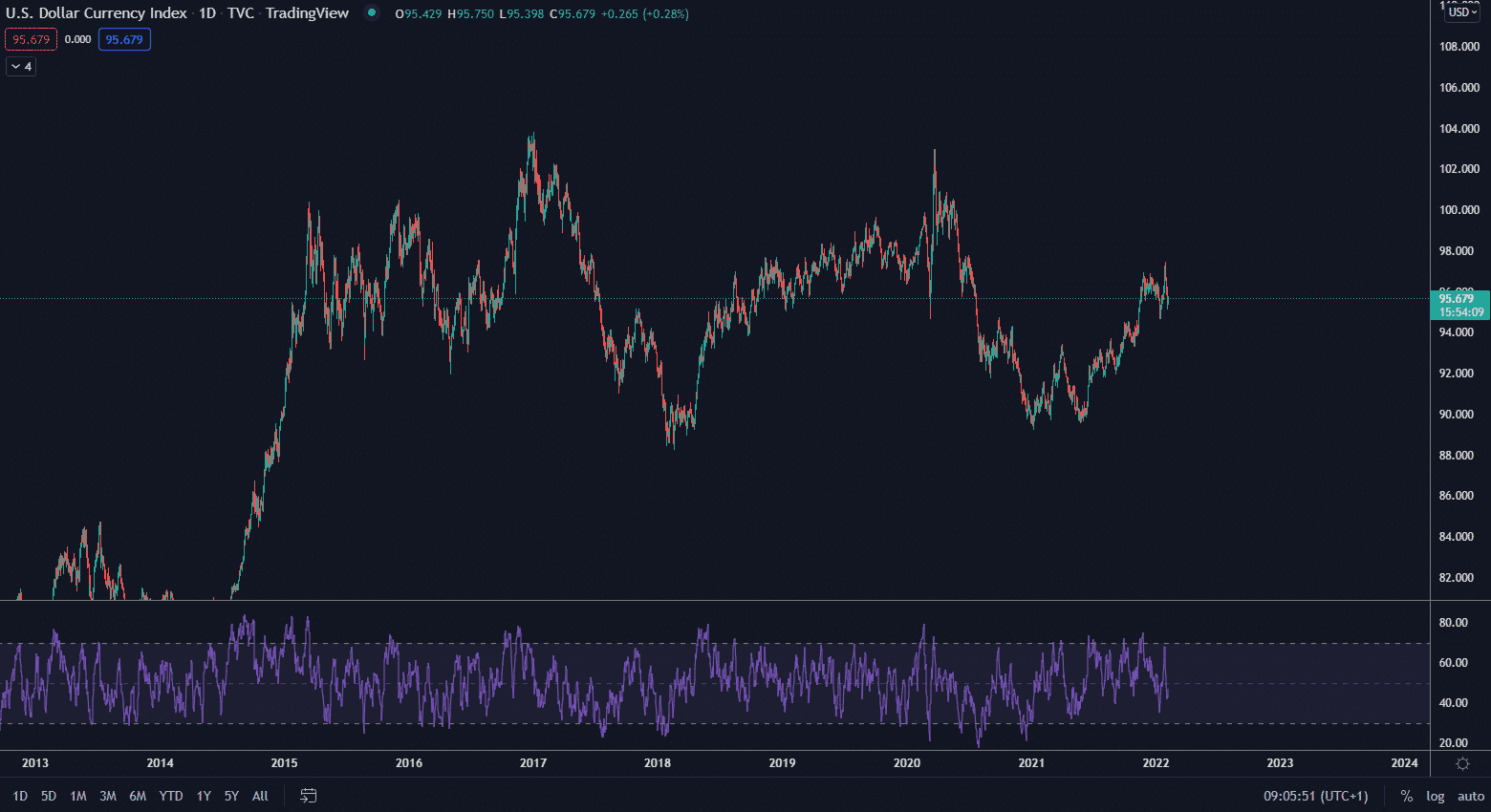Click the 1D interval label in title
The image size is (1491, 812).
tap(207, 13)
